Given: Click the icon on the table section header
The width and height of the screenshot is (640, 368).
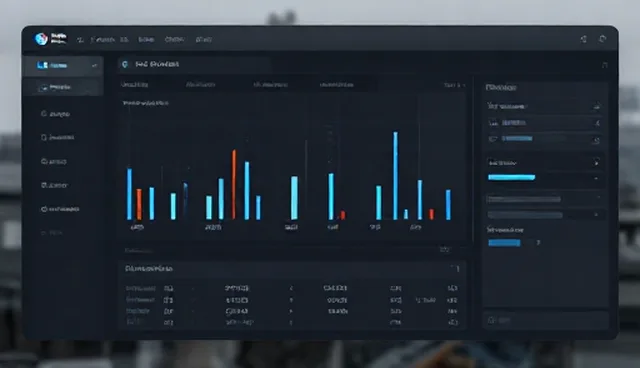Looking at the screenshot, I should click(x=457, y=268).
